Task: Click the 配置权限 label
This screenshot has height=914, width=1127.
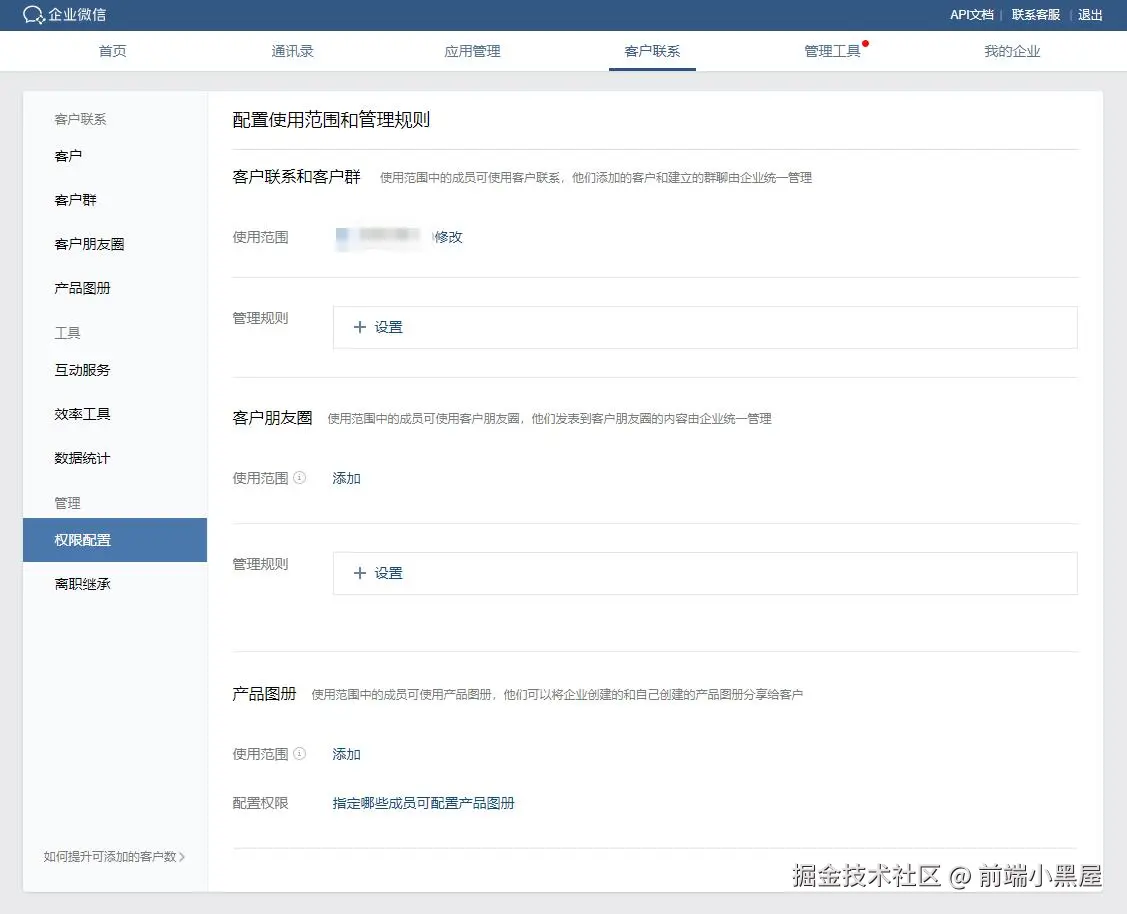Action: 260,803
